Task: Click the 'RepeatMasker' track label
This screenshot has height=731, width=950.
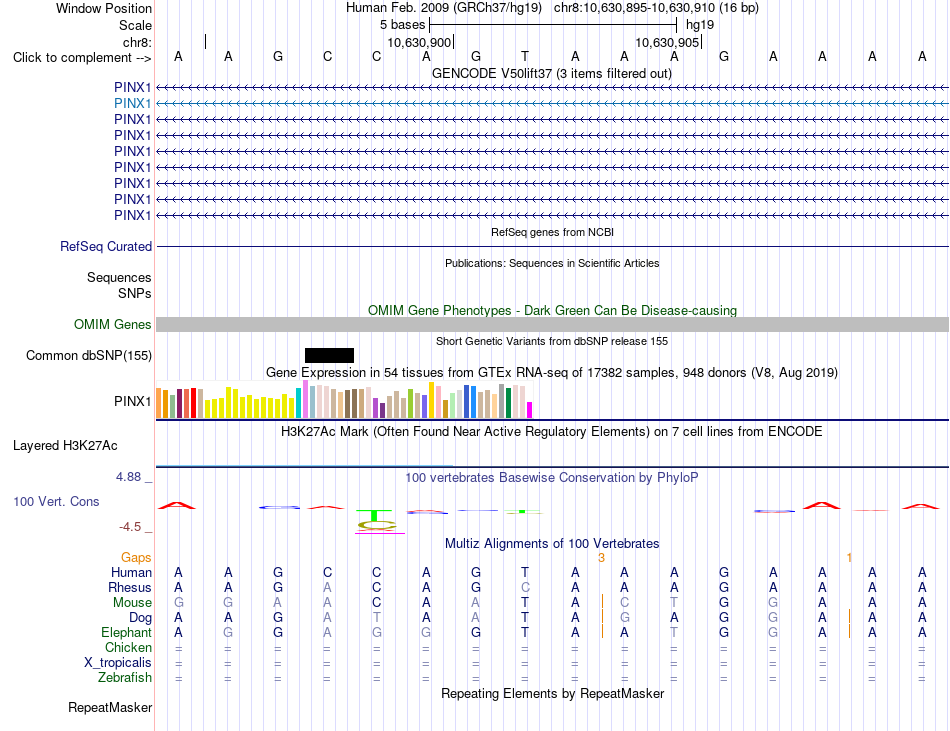Action: pyautogui.click(x=110, y=707)
